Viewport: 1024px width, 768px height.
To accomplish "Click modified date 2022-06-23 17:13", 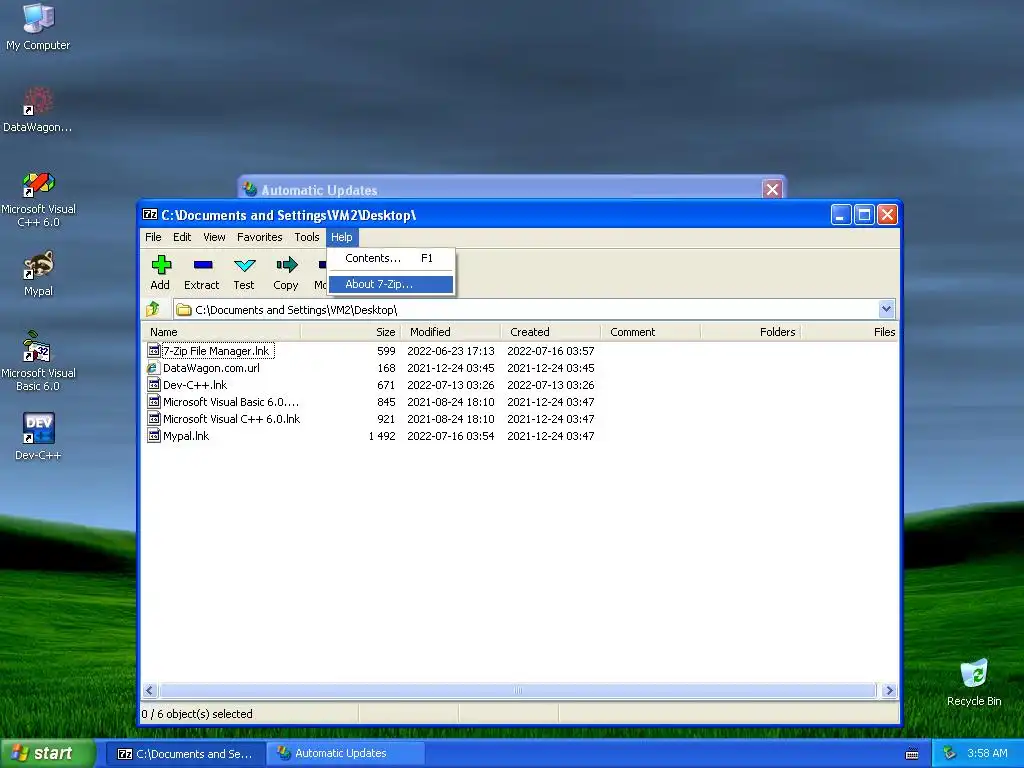I will coord(451,351).
